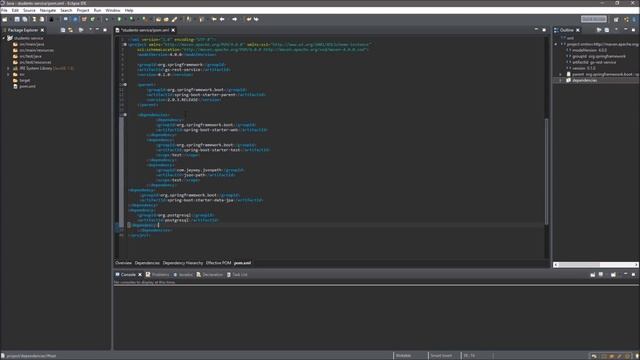The height and width of the screenshot is (360, 640).
Task: Open the Navigate menu
Action: coord(48,10)
